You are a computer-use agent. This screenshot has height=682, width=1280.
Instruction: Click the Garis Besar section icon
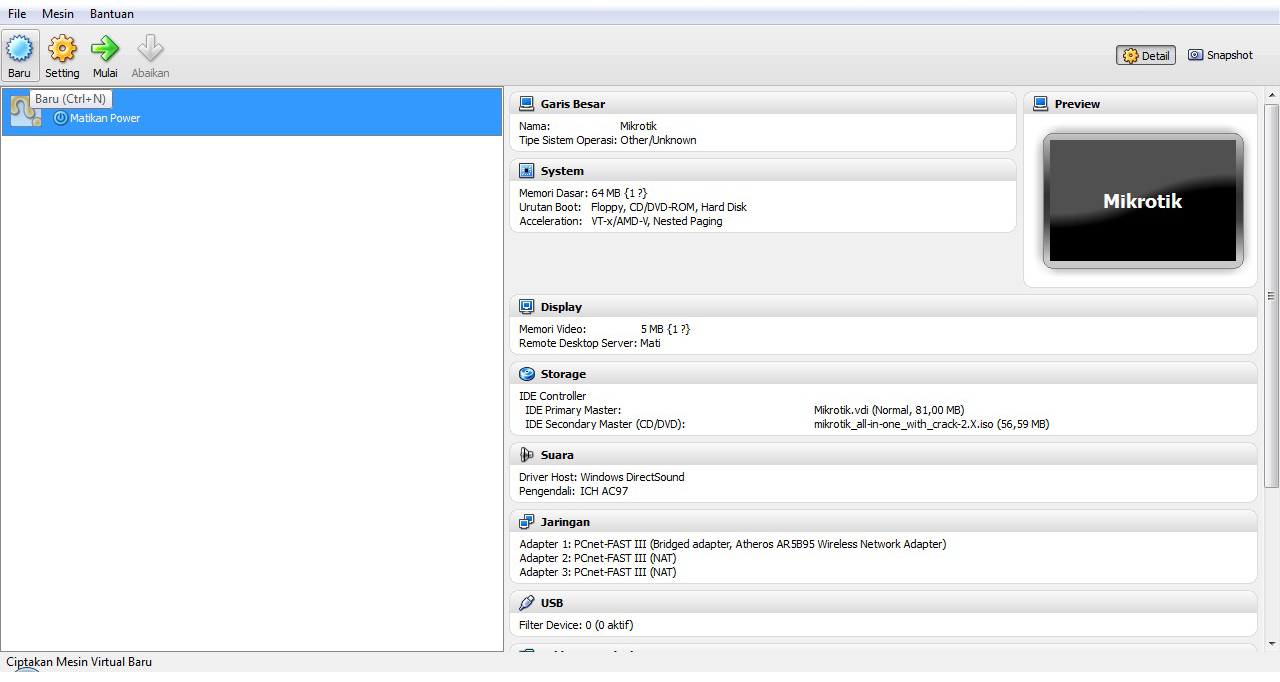[527, 104]
